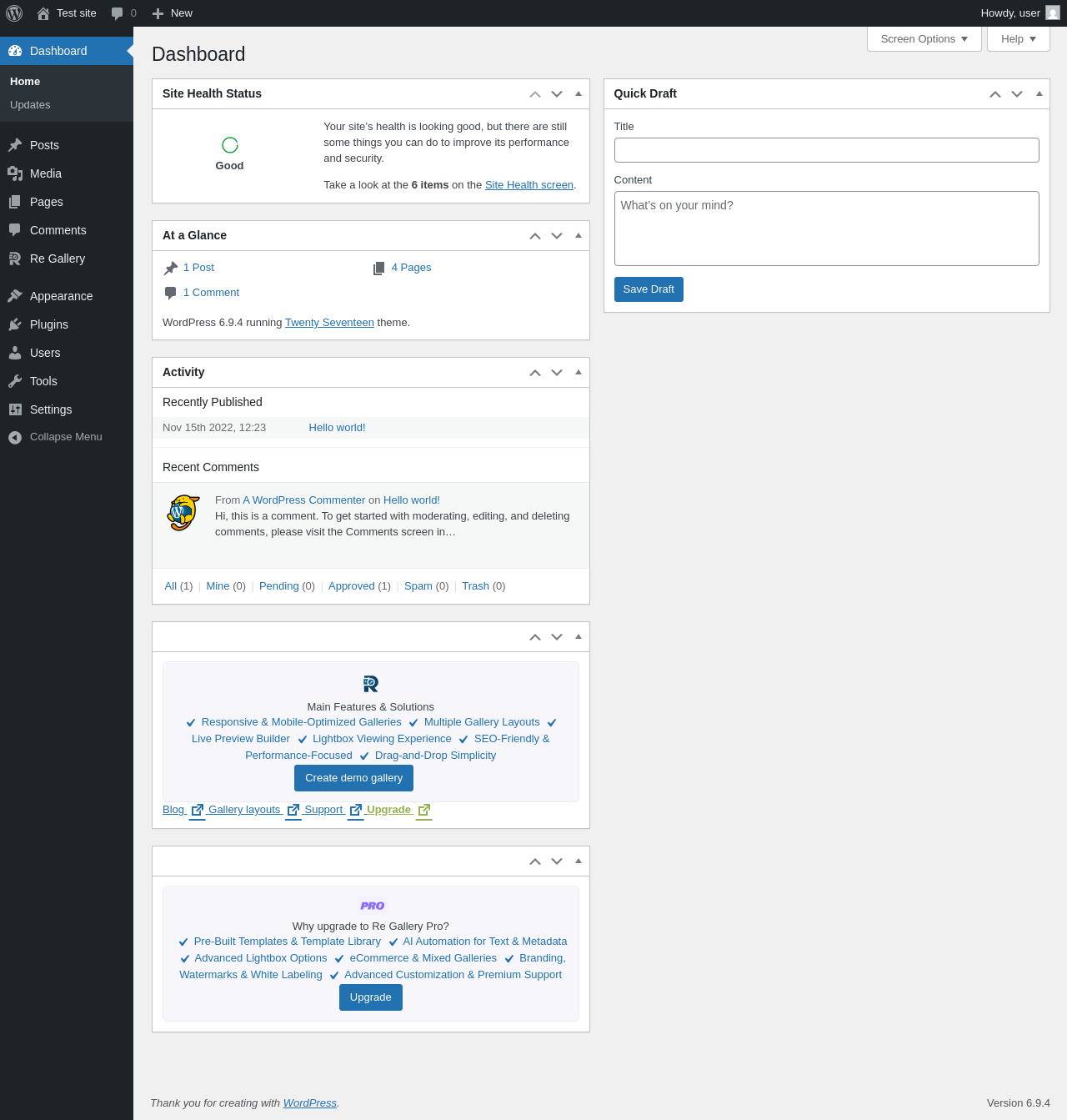Open the 1 Comment link
This screenshot has height=1120, width=1067.
(x=211, y=293)
